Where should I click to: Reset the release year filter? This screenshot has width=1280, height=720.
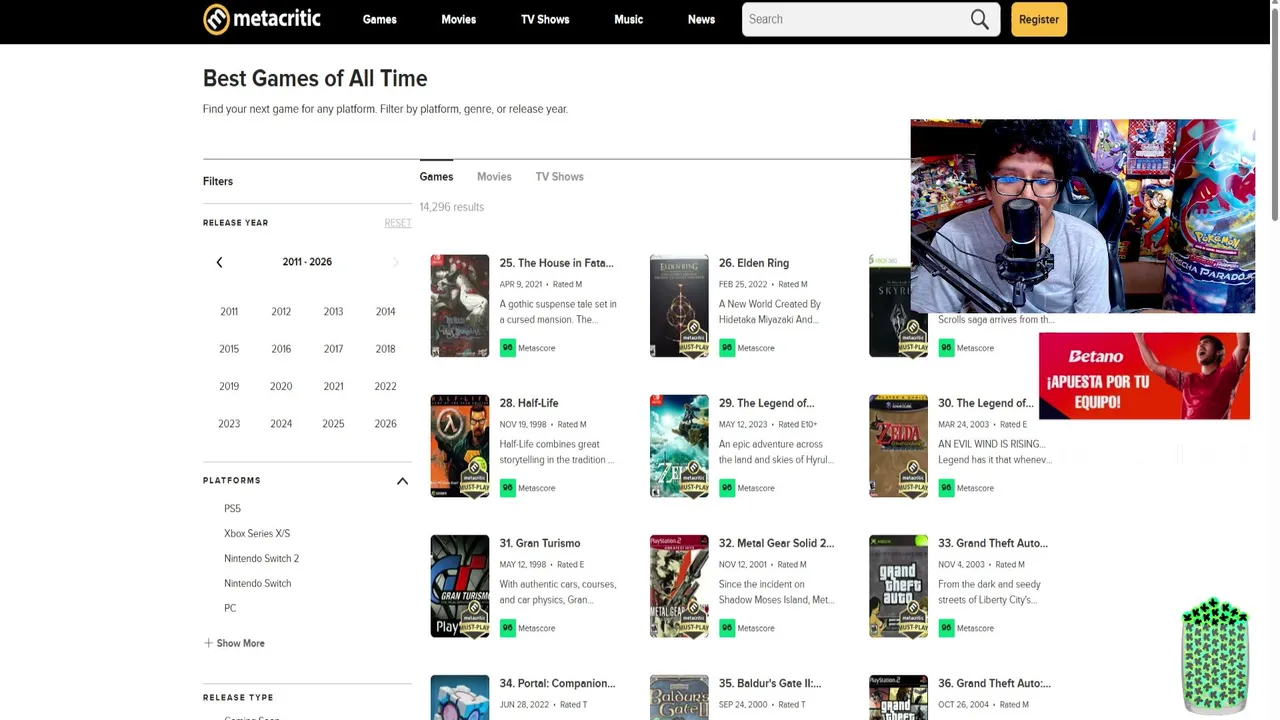[x=398, y=223]
